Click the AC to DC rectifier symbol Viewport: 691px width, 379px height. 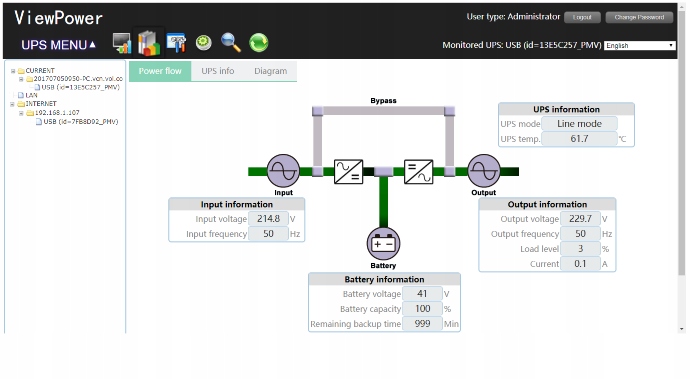click(349, 171)
